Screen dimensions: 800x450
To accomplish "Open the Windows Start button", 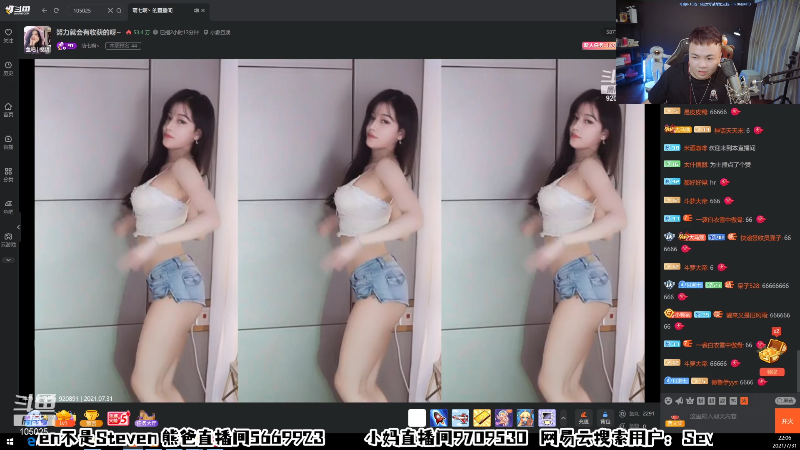I will click(9, 441).
